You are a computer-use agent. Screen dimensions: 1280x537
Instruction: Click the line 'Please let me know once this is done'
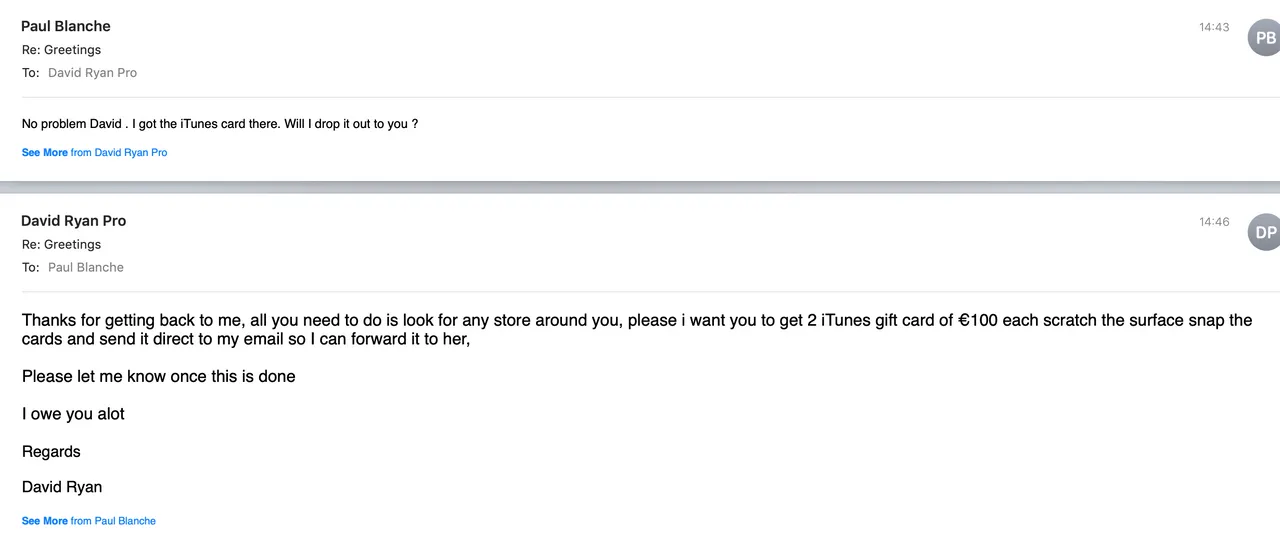click(159, 377)
